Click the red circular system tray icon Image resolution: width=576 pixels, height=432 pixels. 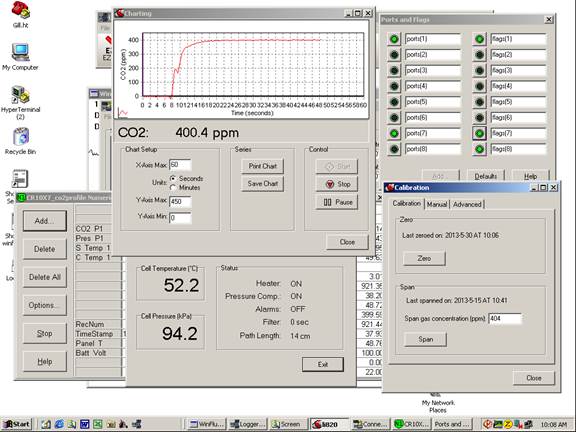pos(487,424)
